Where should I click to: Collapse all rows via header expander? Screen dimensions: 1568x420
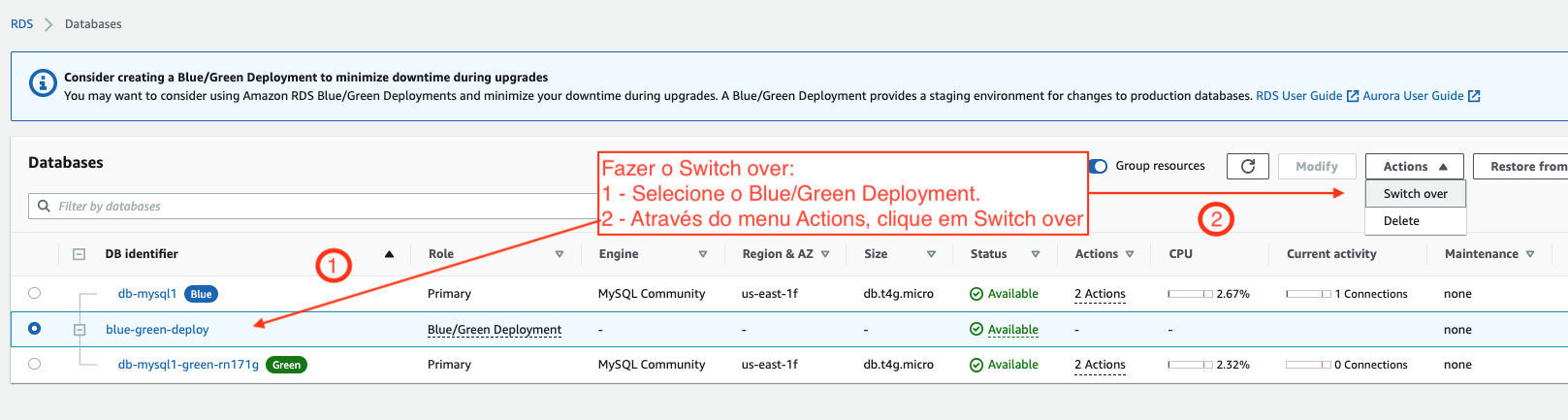coord(79,254)
